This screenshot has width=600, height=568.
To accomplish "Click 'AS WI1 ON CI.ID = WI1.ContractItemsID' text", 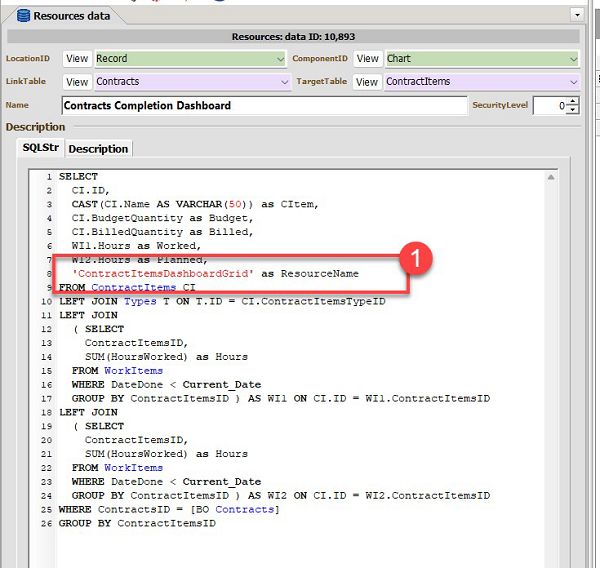I will [368, 398].
